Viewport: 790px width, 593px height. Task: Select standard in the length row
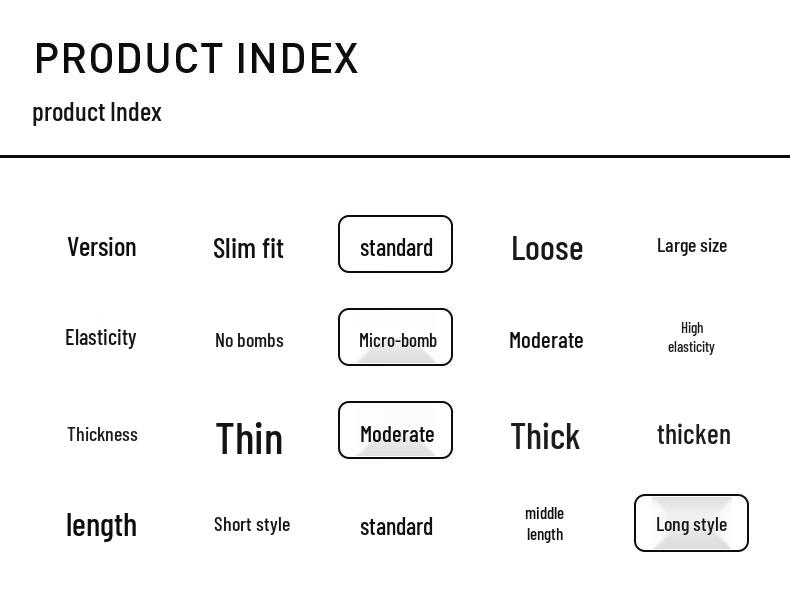coord(396,526)
